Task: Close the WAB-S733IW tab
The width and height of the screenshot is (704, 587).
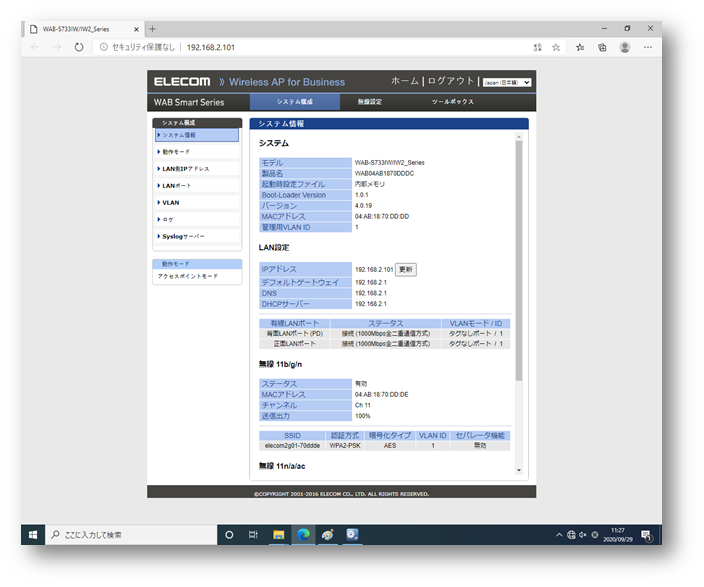Action: point(136,29)
